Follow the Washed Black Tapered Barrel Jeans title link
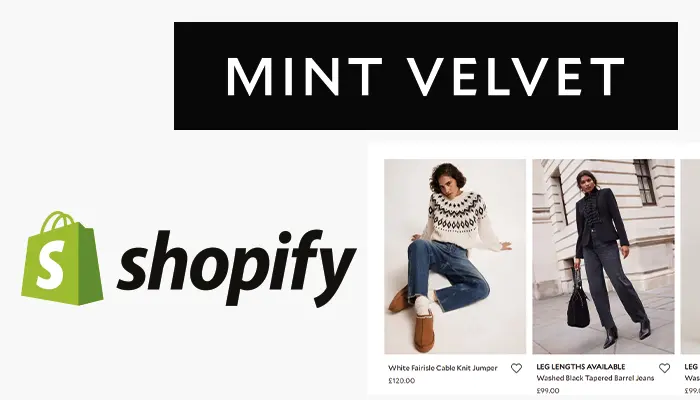Screen dimensions: 700x400 595,378
